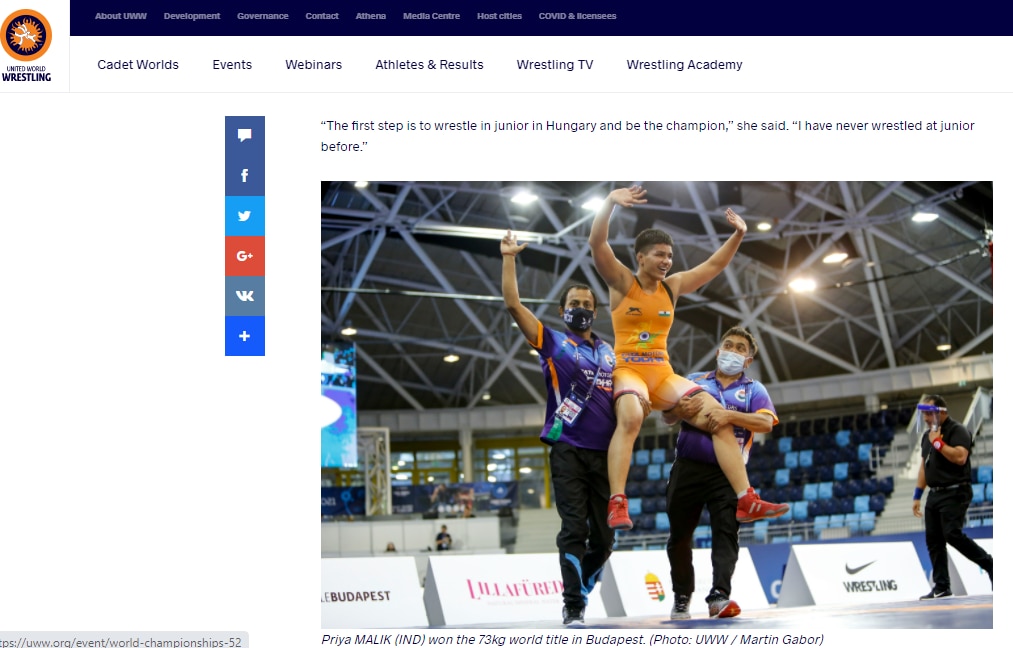Expand more sharing options plus icon
Image resolution: width=1013 pixels, height=648 pixels.
pyautogui.click(x=244, y=336)
